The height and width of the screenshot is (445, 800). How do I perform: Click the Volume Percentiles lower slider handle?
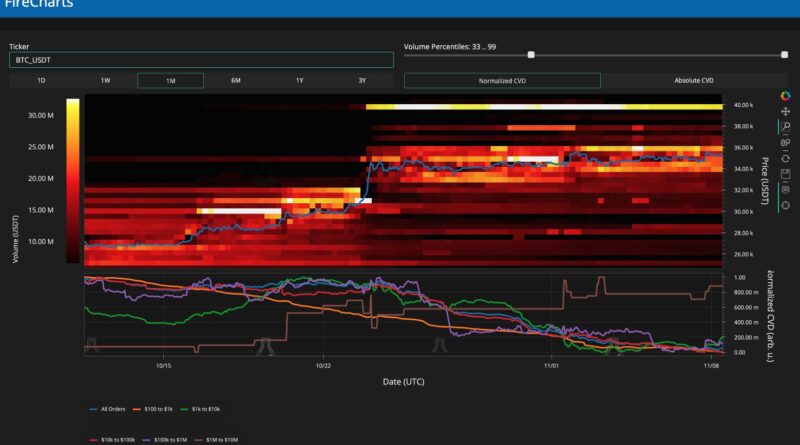[x=531, y=55]
